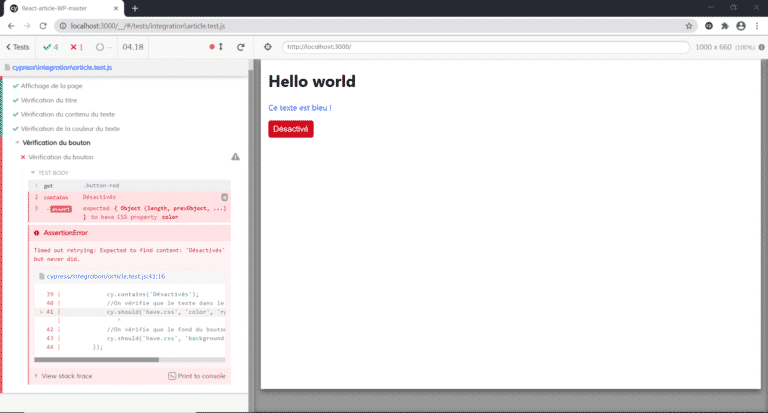
Task: Click the pin icon on contains command
Action: (224, 197)
